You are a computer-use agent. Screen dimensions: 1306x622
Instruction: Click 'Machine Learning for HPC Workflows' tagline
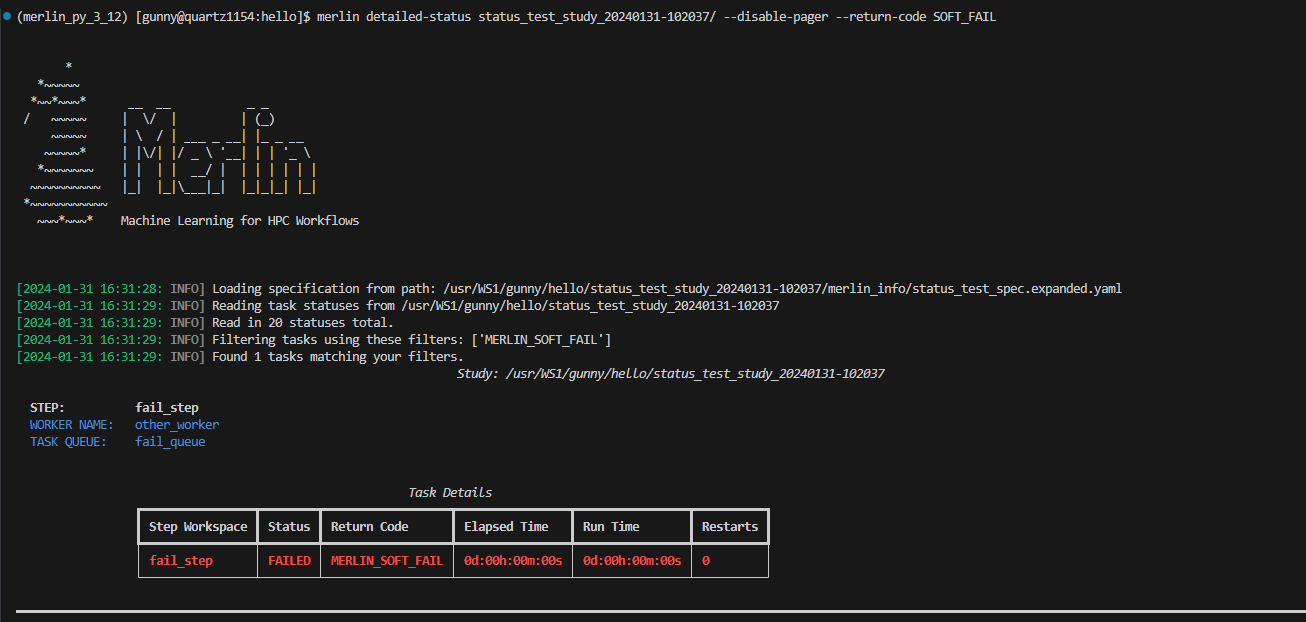(240, 220)
